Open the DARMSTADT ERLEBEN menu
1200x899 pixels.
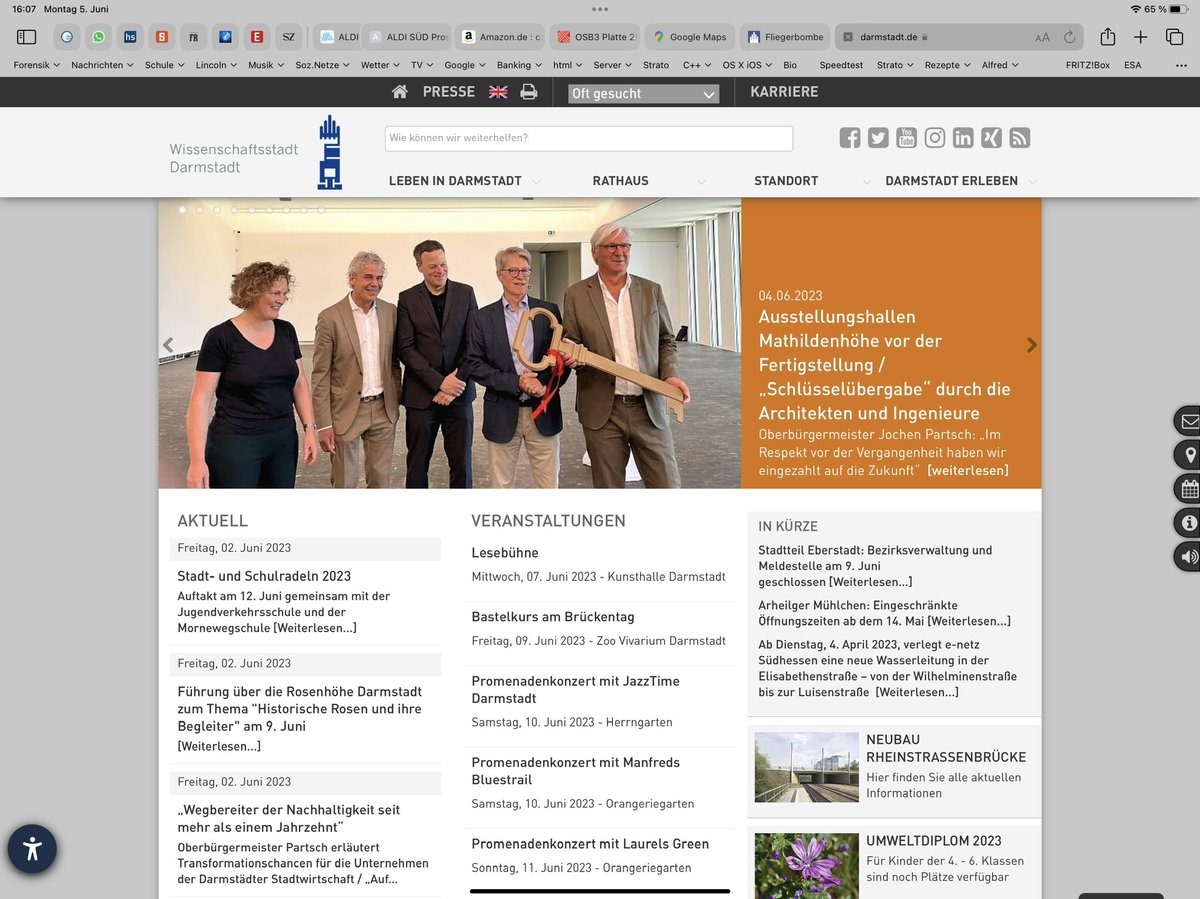click(951, 181)
